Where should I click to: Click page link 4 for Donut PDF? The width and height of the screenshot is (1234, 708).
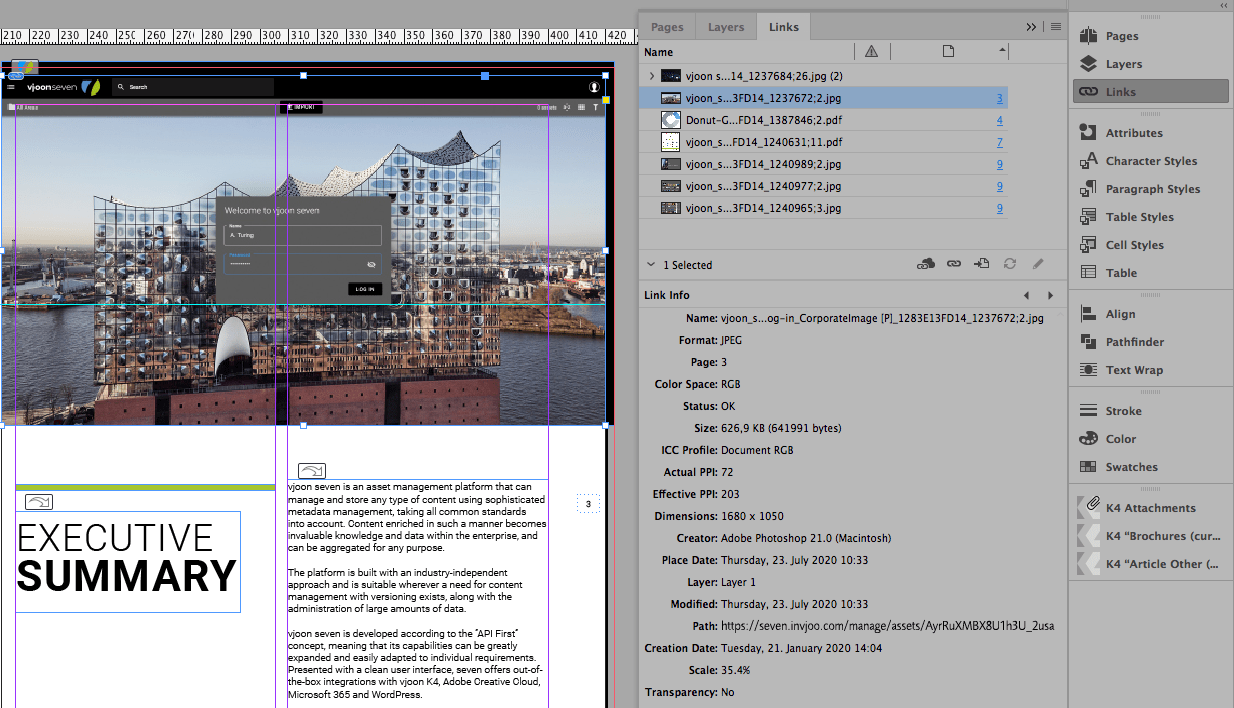point(999,120)
